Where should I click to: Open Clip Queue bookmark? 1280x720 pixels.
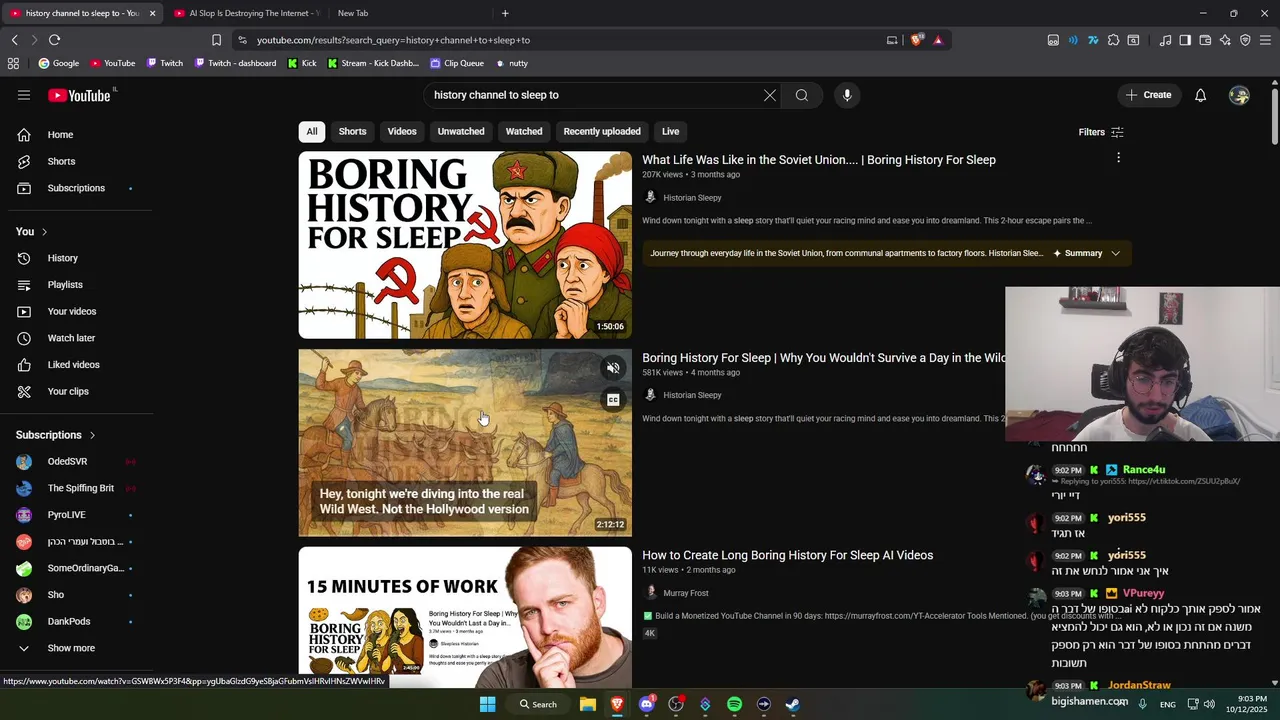(457, 63)
